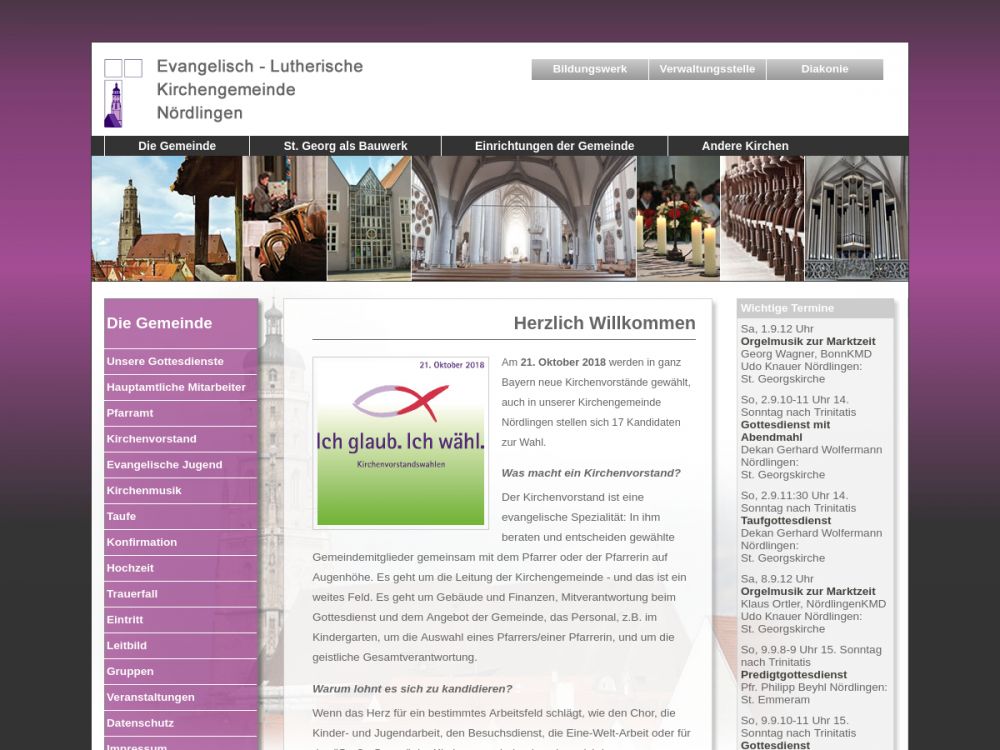This screenshot has width=1000, height=750.
Task: Click the purple church tower logo icon
Action: (113, 104)
